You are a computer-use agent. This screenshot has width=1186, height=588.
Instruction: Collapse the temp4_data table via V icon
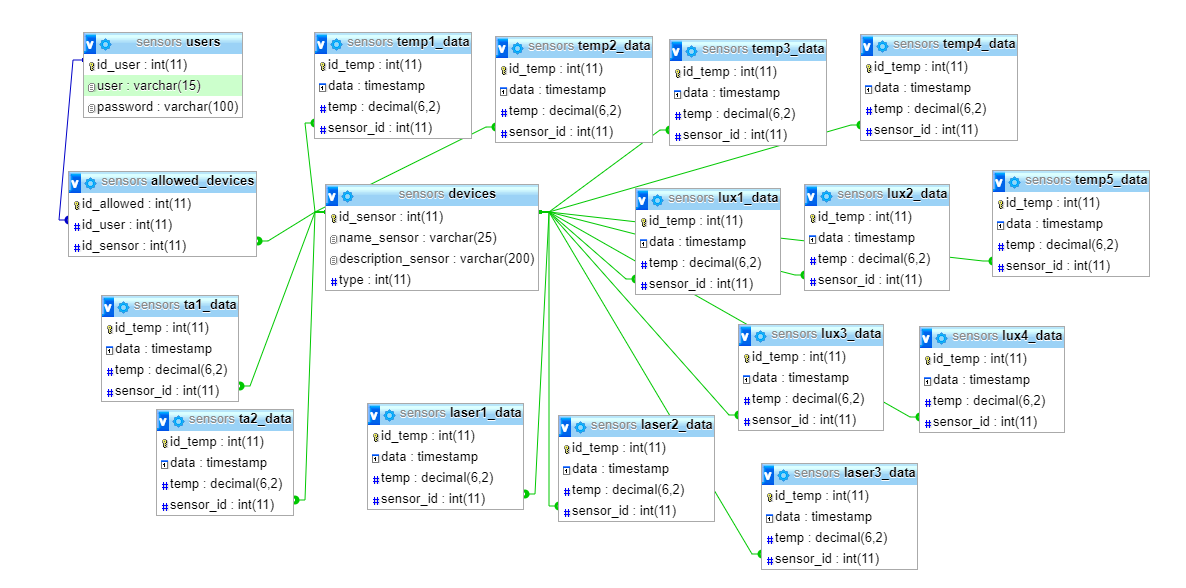pos(868,45)
